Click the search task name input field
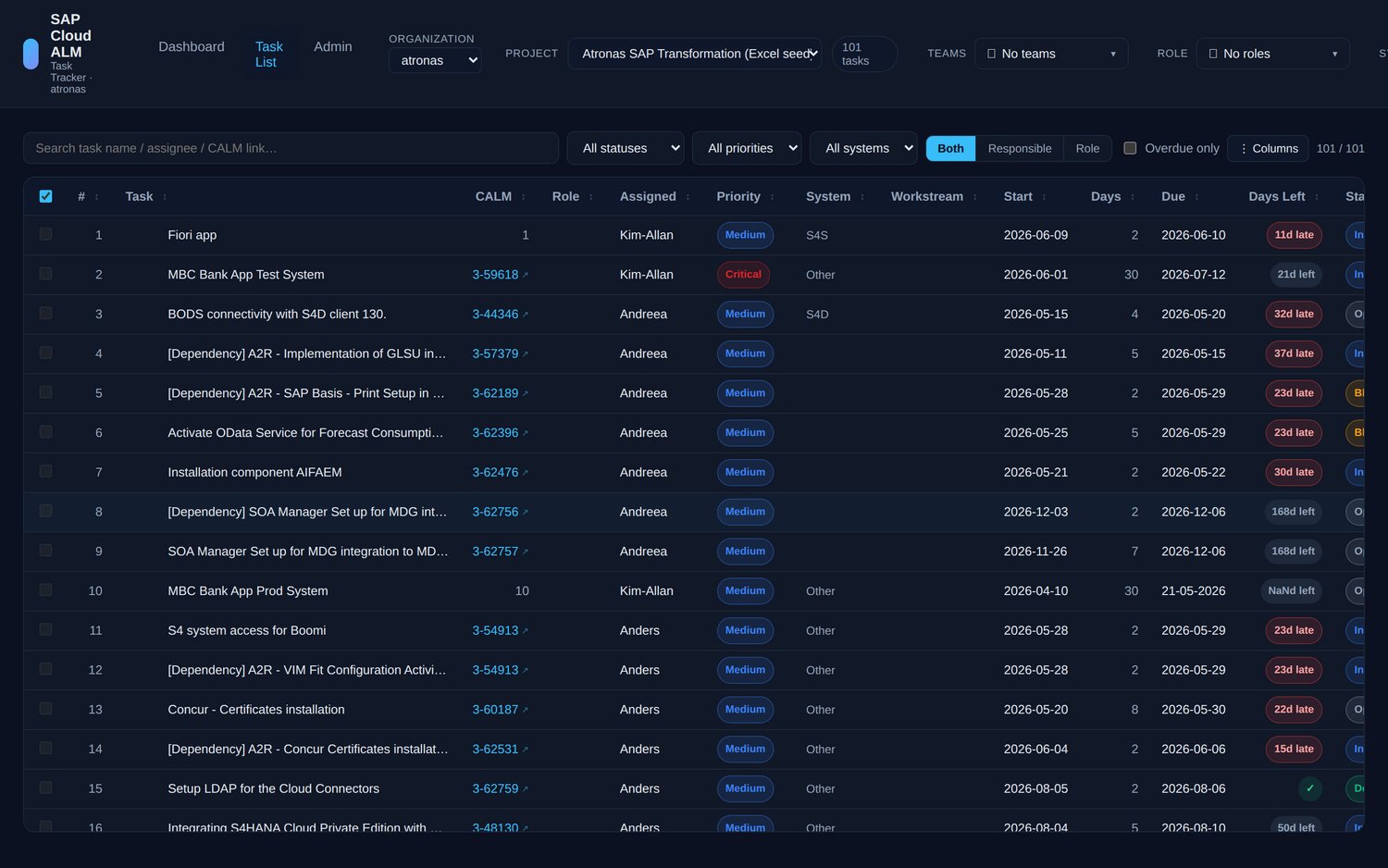1388x868 pixels. coord(291,148)
